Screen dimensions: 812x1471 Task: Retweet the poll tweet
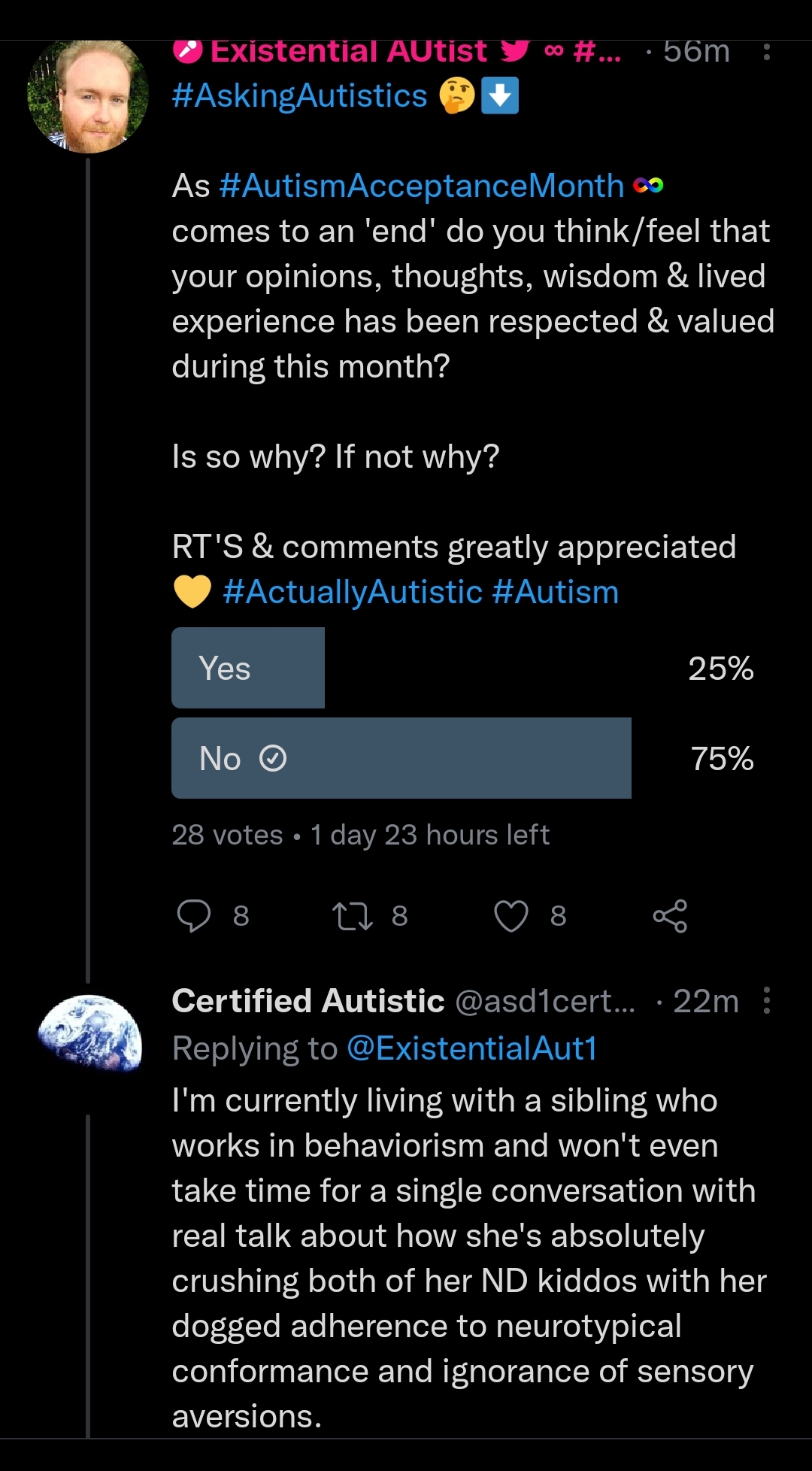click(x=353, y=915)
